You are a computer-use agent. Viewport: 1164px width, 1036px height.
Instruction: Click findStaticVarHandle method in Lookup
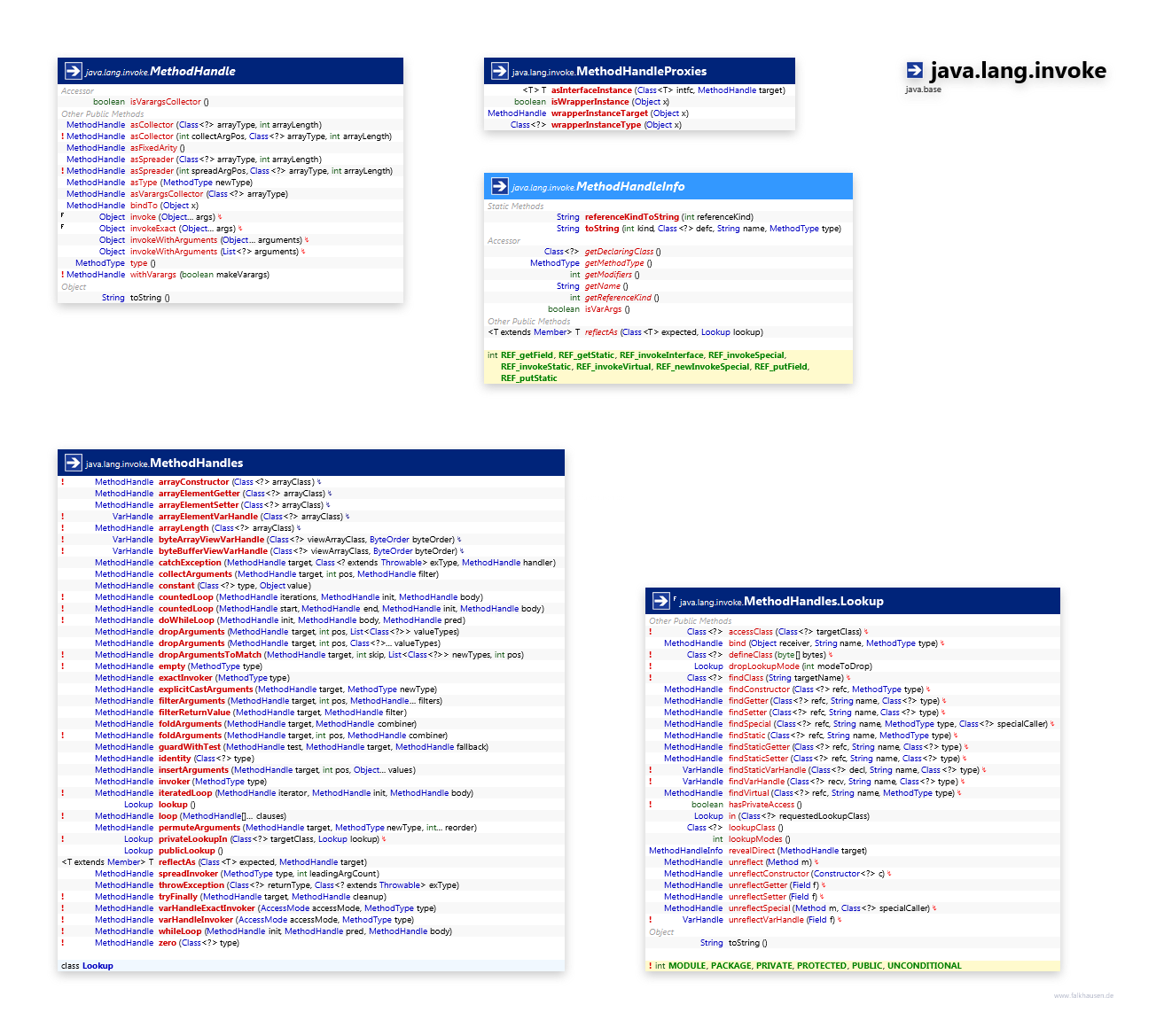point(767,770)
